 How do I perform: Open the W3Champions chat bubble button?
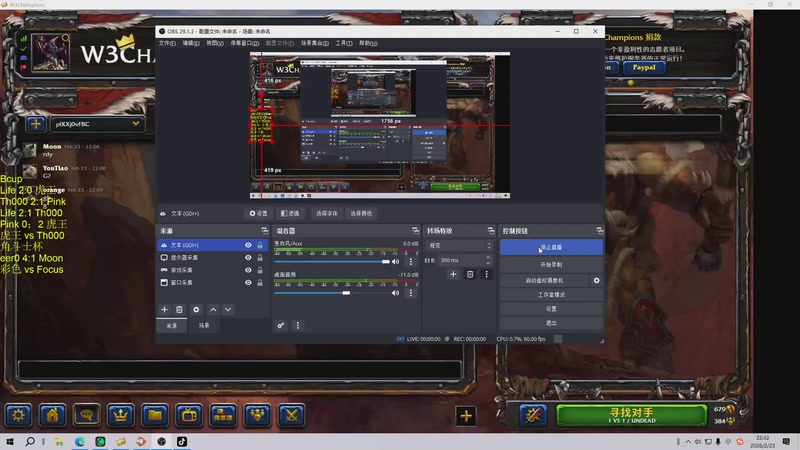(x=86, y=415)
